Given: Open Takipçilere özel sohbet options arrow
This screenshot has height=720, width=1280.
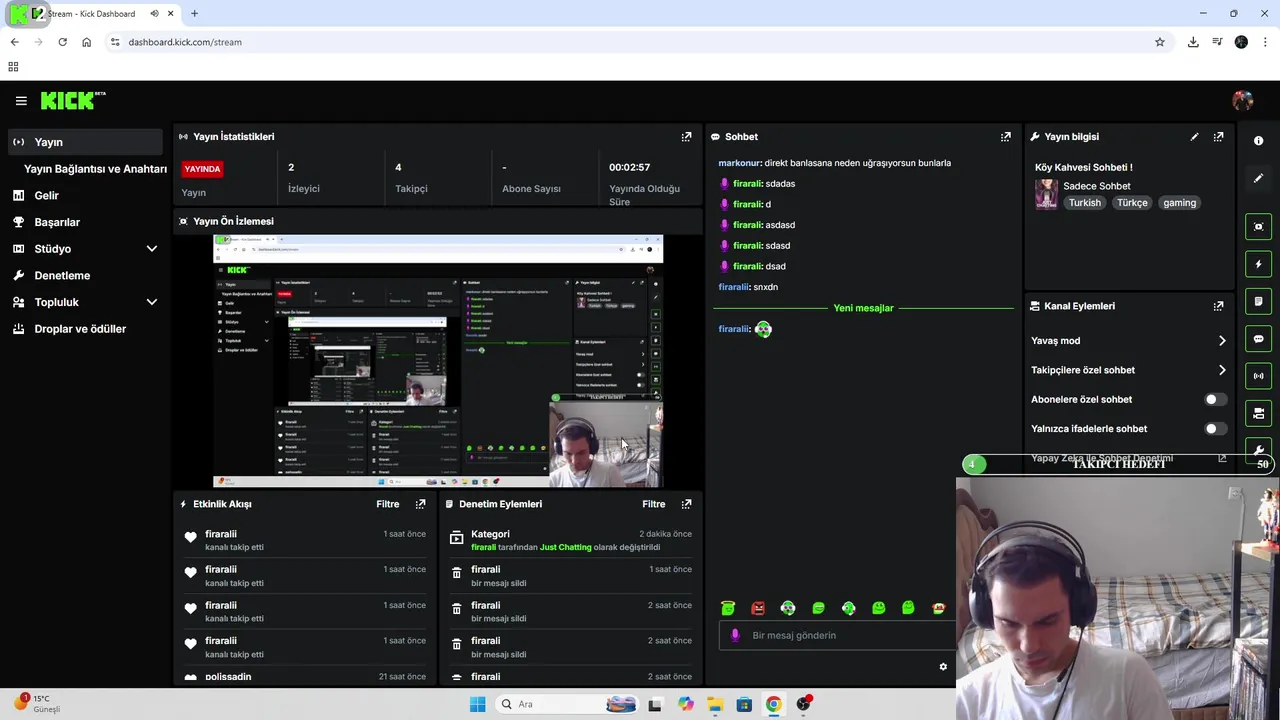Looking at the screenshot, I should pyautogui.click(x=1222, y=370).
